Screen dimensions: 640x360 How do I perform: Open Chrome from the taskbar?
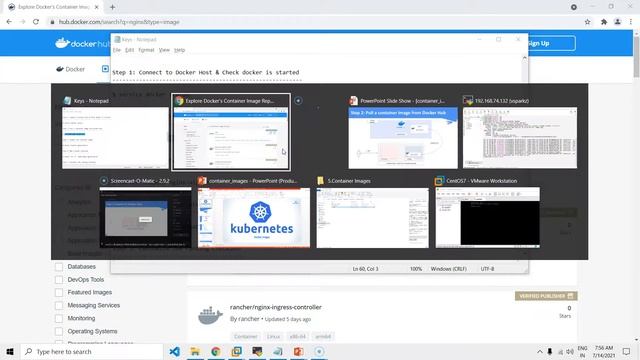click(x=216, y=351)
